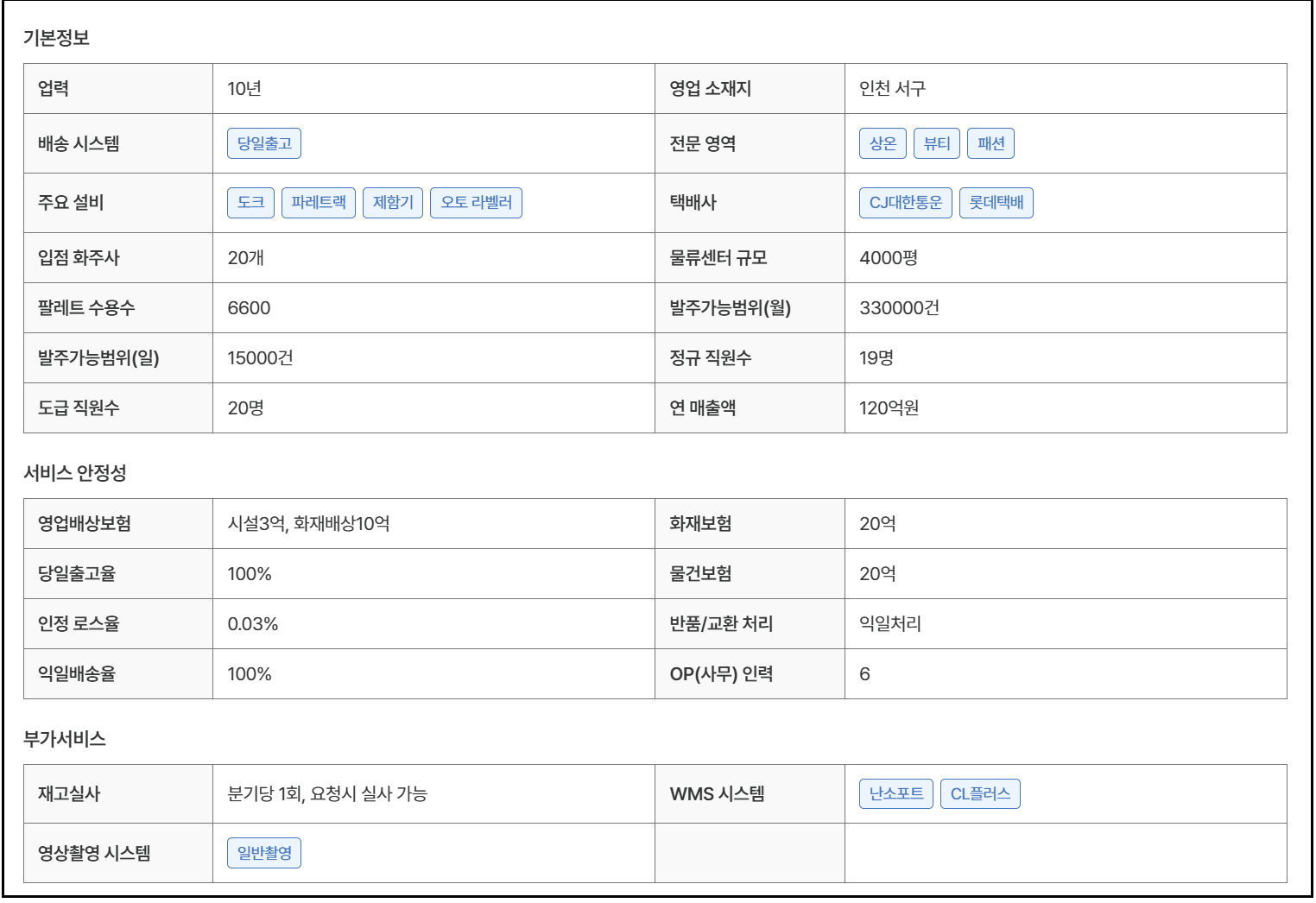Select the 패션 tag
The width and height of the screenshot is (1316, 903).
click(990, 143)
